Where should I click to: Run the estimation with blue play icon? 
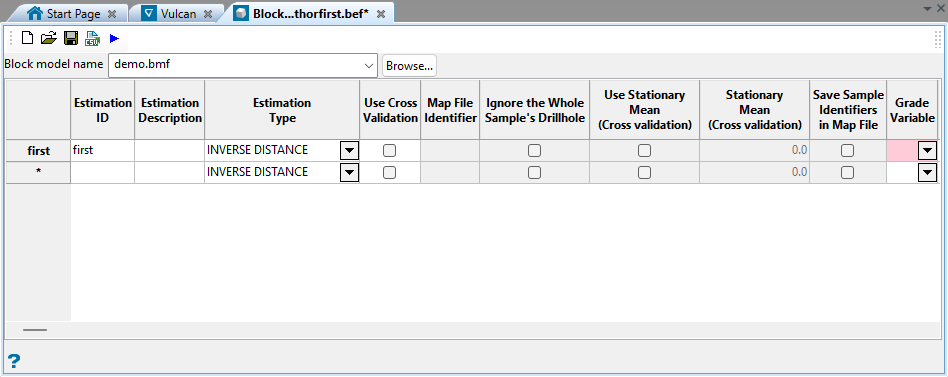114,39
